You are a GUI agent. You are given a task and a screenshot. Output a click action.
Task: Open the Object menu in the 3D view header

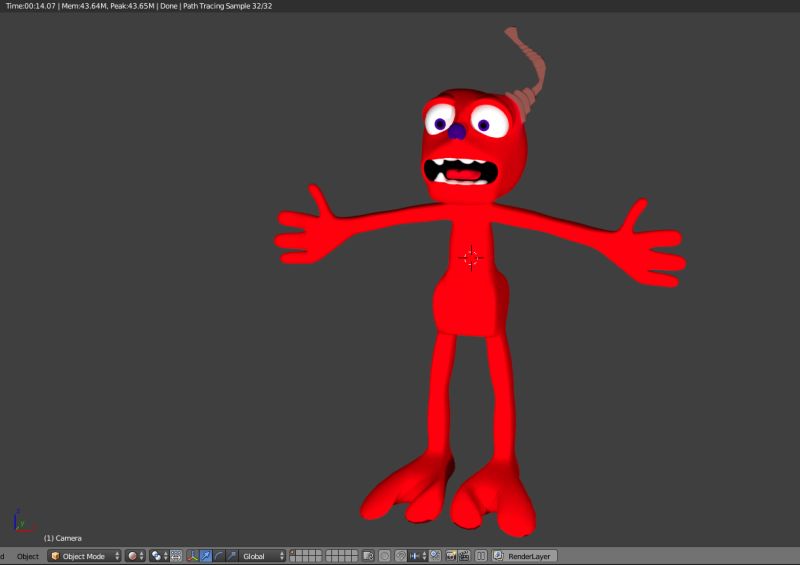coord(28,556)
